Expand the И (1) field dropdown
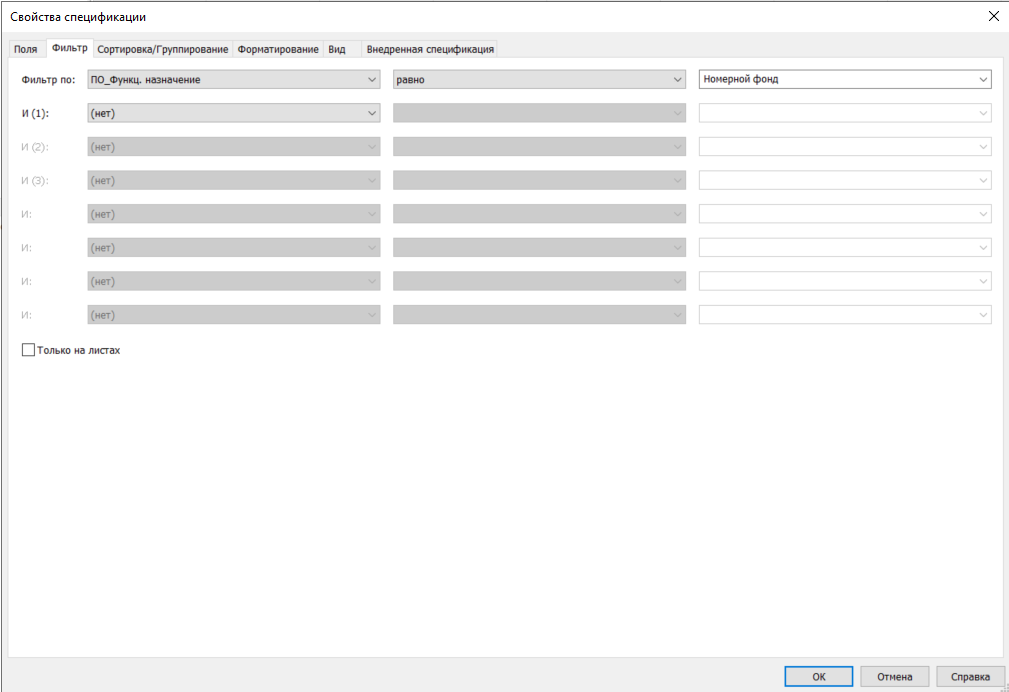 371,113
